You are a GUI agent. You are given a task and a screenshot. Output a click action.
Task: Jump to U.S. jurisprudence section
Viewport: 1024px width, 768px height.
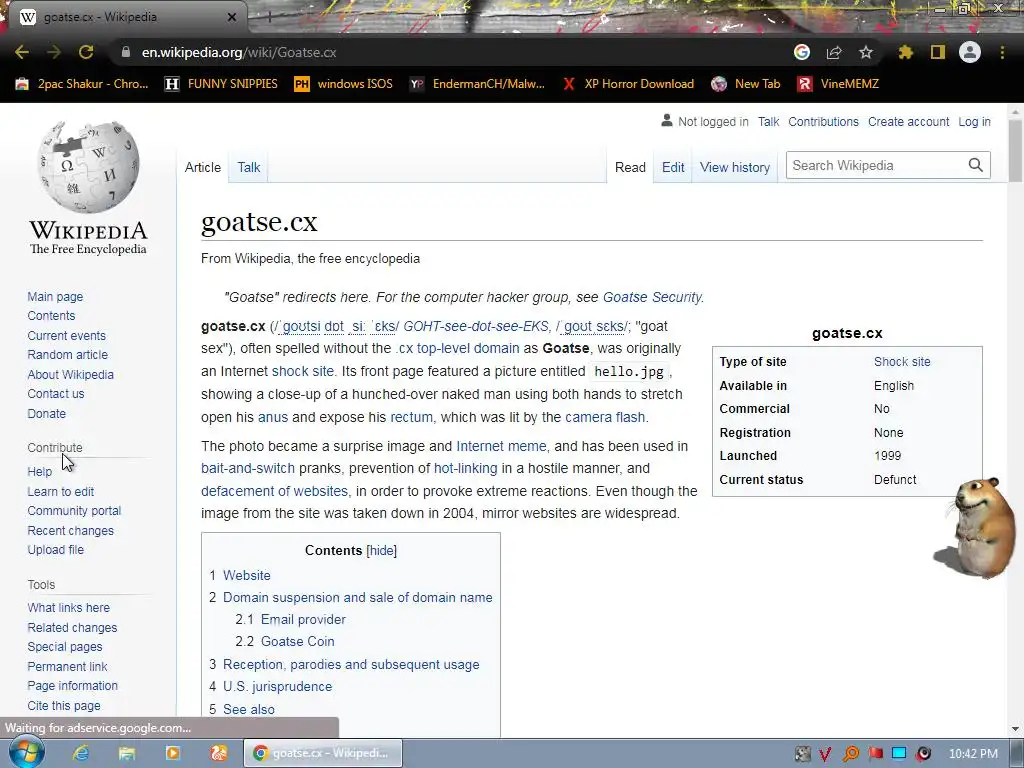(x=278, y=686)
